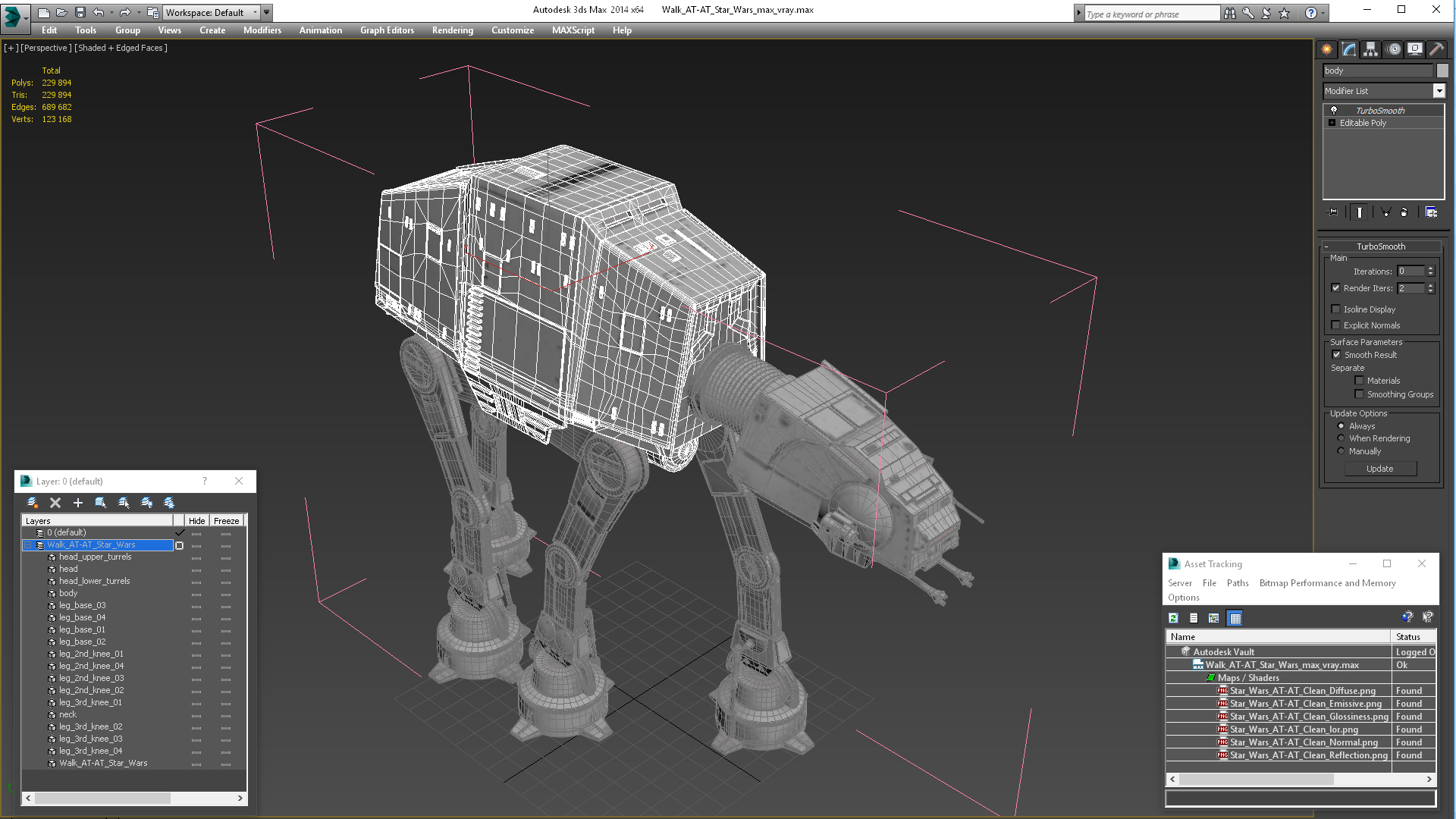Save the file with the Save icon

[x=80, y=12]
